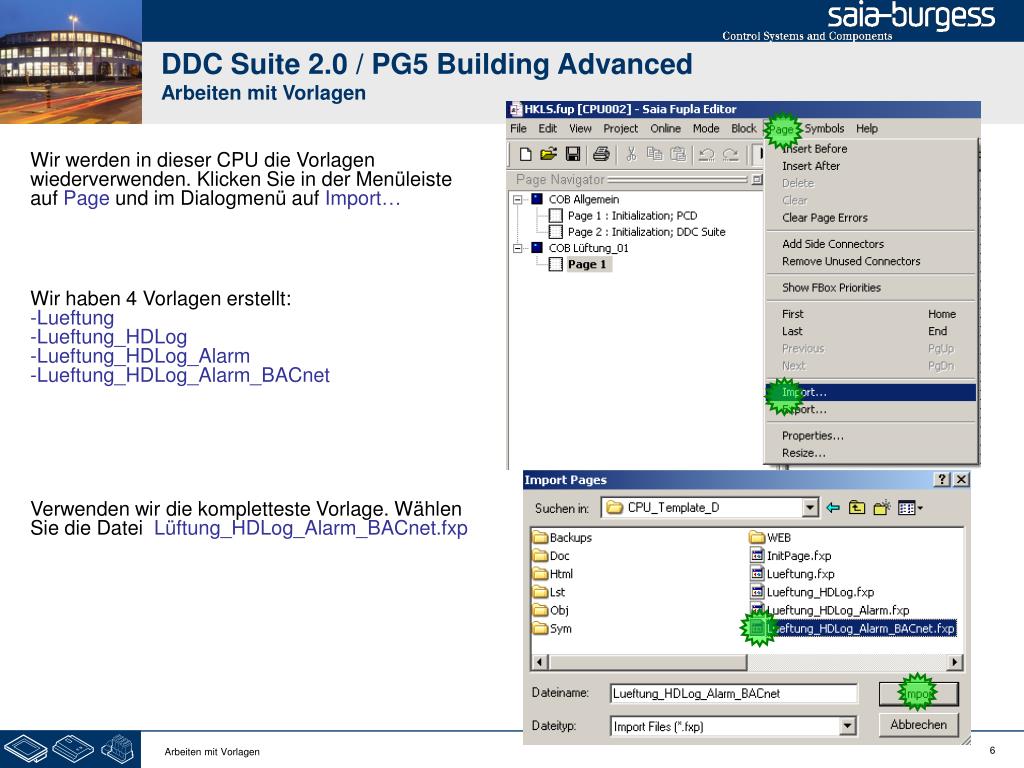Open the View menu
The image size is (1024, 768).
tap(580, 129)
